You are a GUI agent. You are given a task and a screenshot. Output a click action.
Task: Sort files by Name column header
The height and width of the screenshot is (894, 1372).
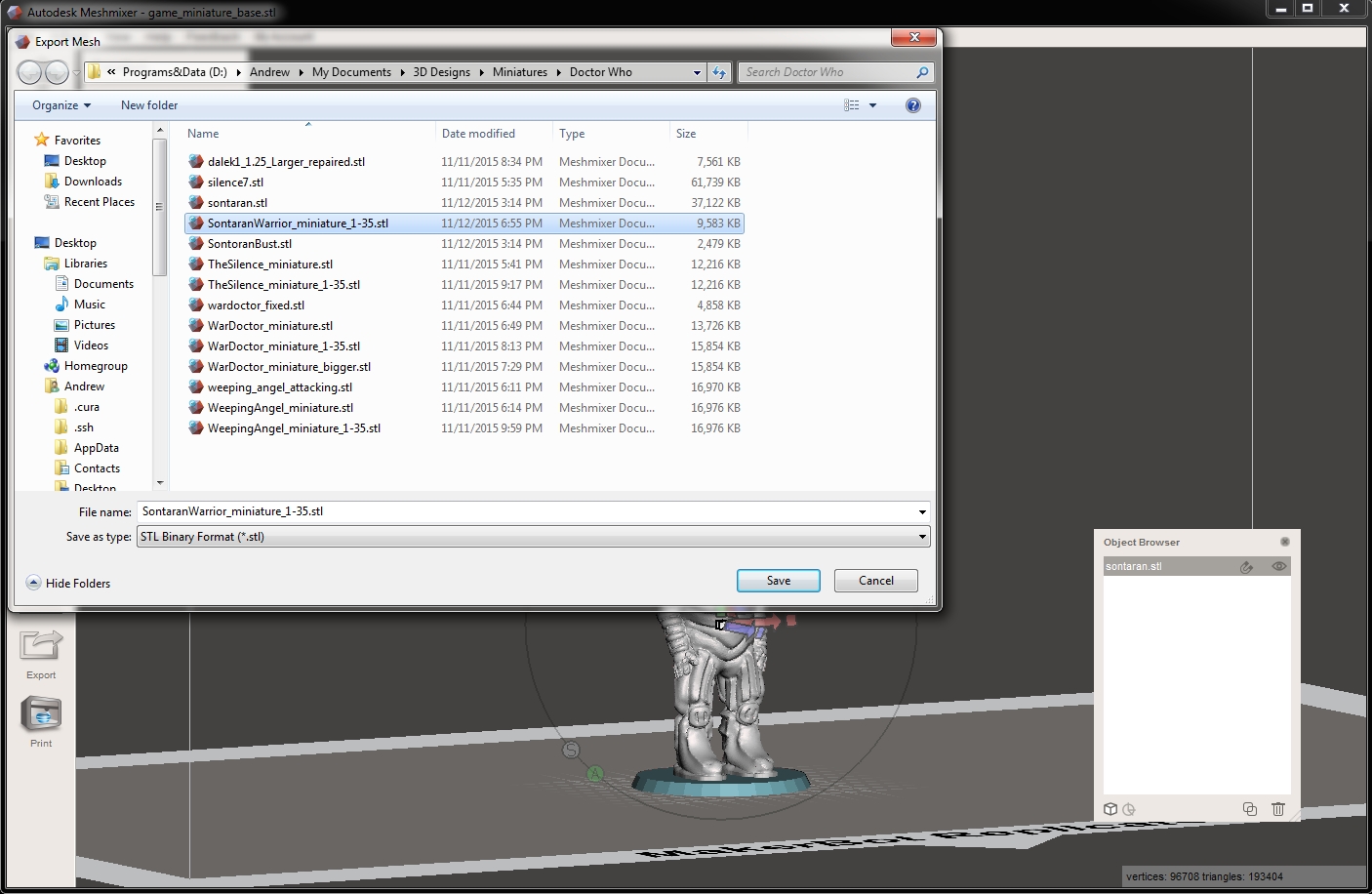point(308,134)
